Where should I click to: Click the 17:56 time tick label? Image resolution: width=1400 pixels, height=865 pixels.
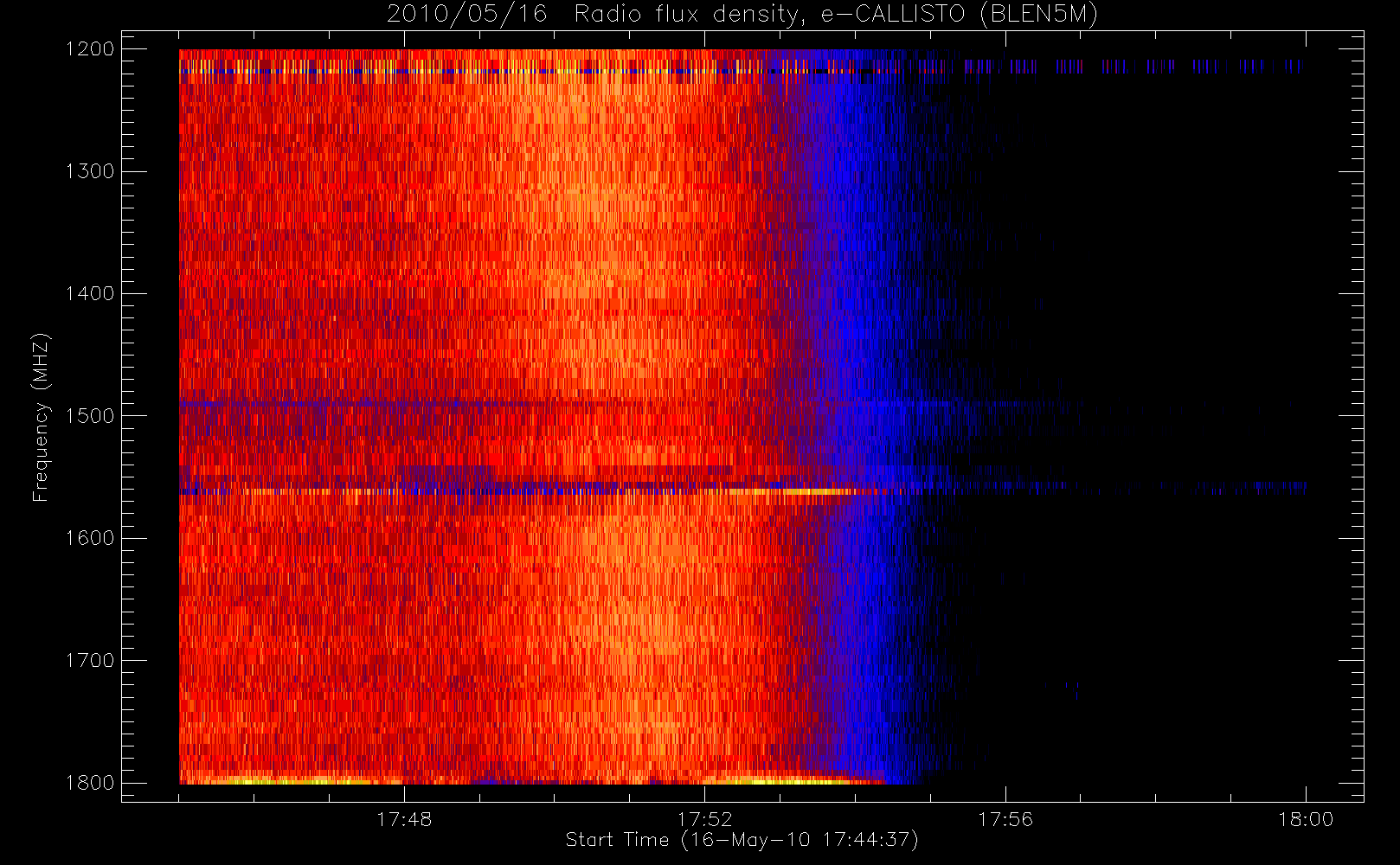click(x=1005, y=819)
